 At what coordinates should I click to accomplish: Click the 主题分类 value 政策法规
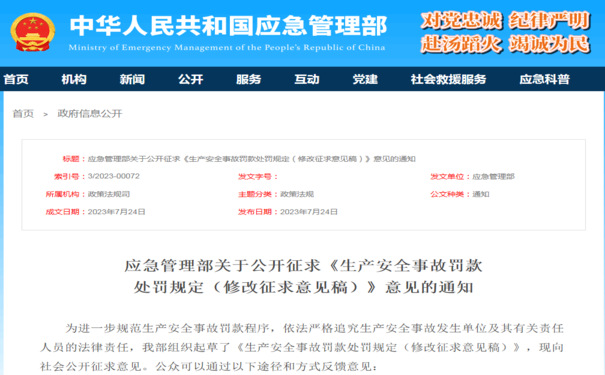297,194
